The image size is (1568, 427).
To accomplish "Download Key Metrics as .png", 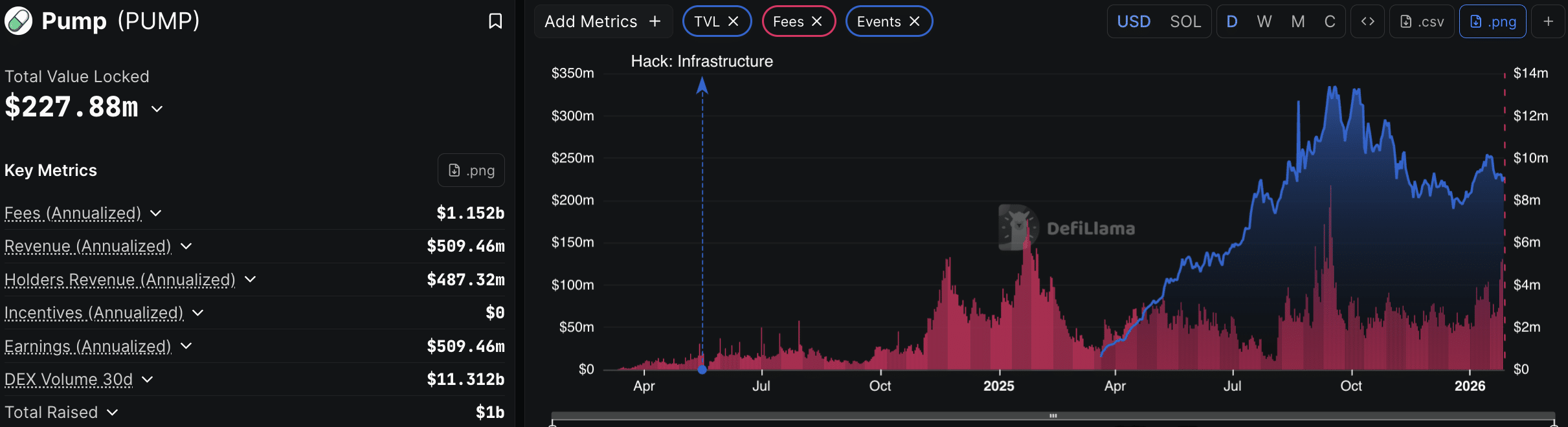I will [471, 170].
